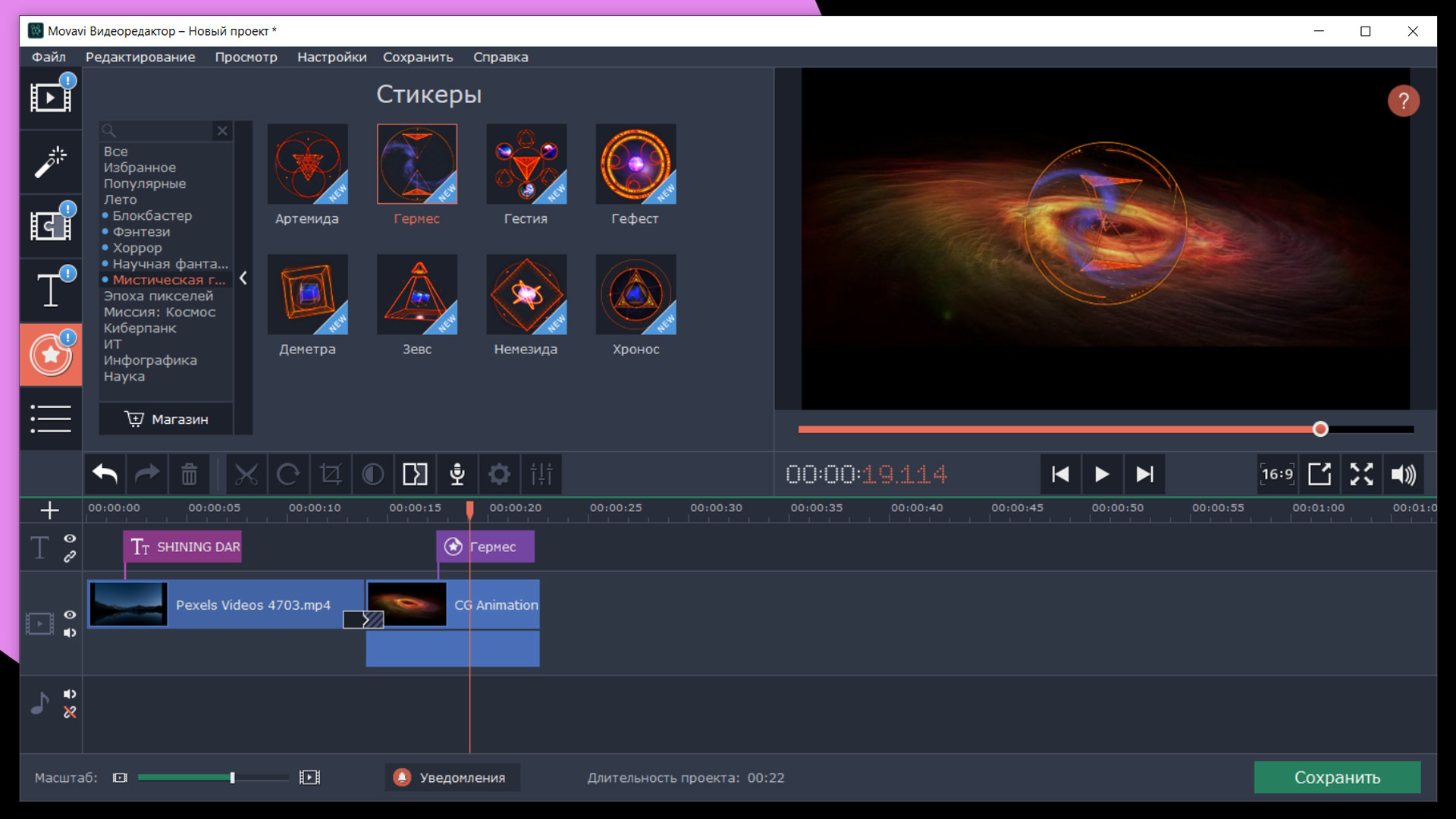The height and width of the screenshot is (819, 1456).
Task: Open the 16:9 aspect ratio dropdown
Action: pos(1277,475)
